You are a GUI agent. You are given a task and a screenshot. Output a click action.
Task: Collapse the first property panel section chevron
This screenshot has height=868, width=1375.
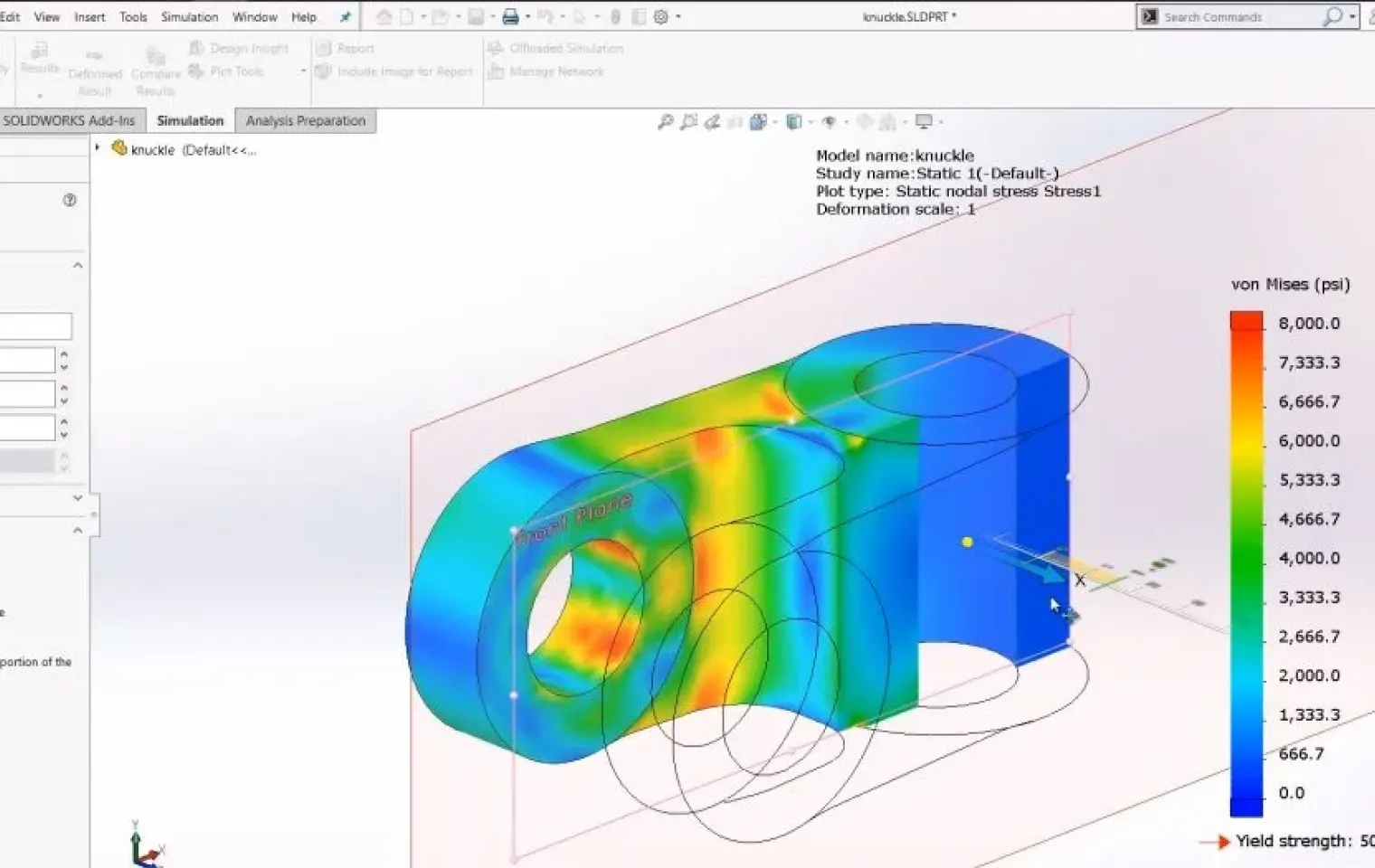(x=78, y=265)
